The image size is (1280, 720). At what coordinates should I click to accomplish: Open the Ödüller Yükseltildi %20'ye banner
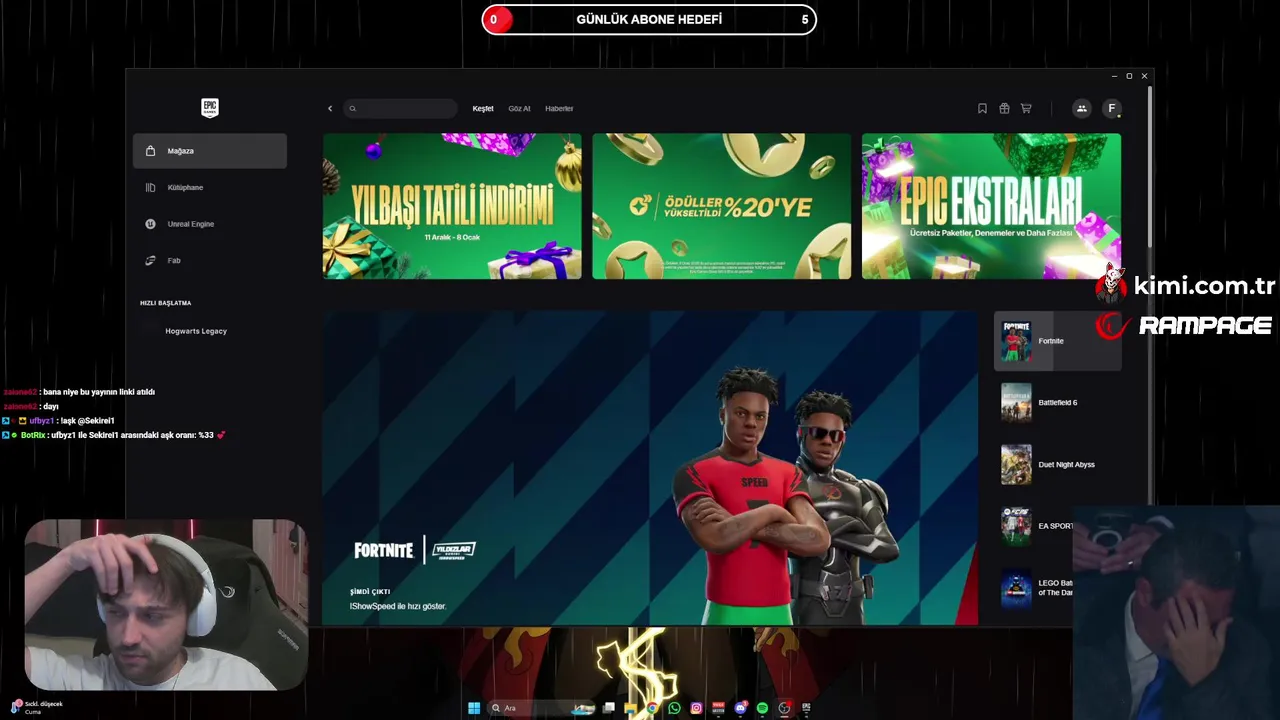[722, 206]
